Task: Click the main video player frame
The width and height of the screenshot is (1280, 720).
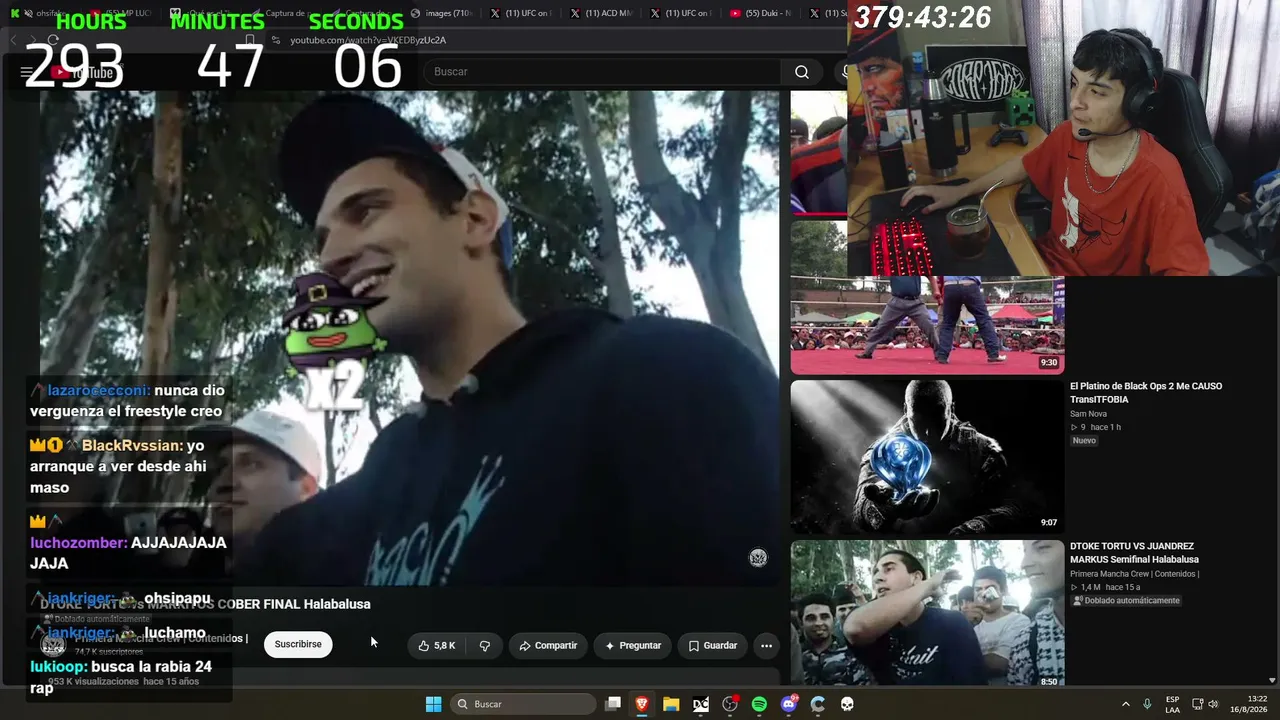Action: click(409, 338)
